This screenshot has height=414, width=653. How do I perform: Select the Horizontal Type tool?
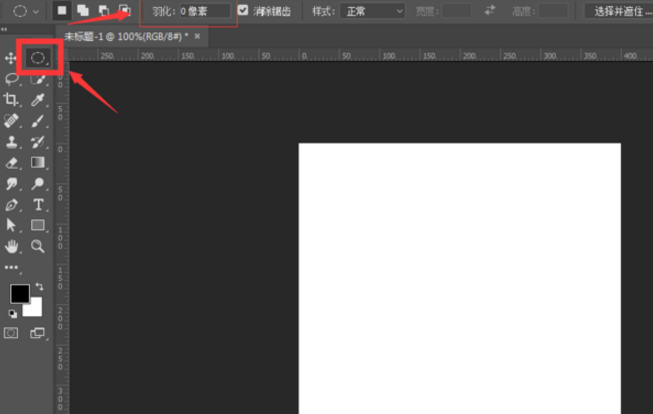(x=38, y=204)
